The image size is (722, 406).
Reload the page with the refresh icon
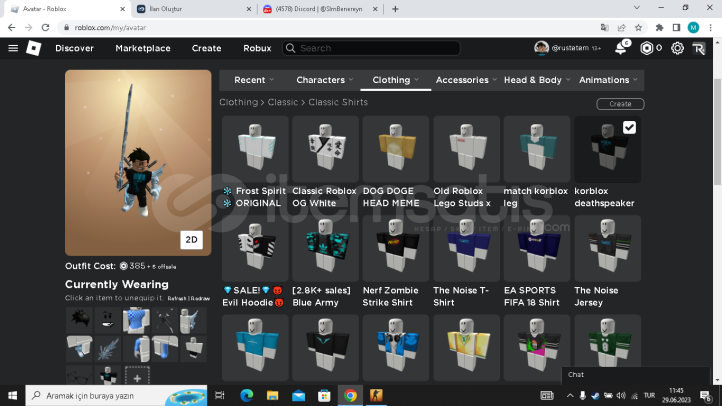click(x=45, y=28)
